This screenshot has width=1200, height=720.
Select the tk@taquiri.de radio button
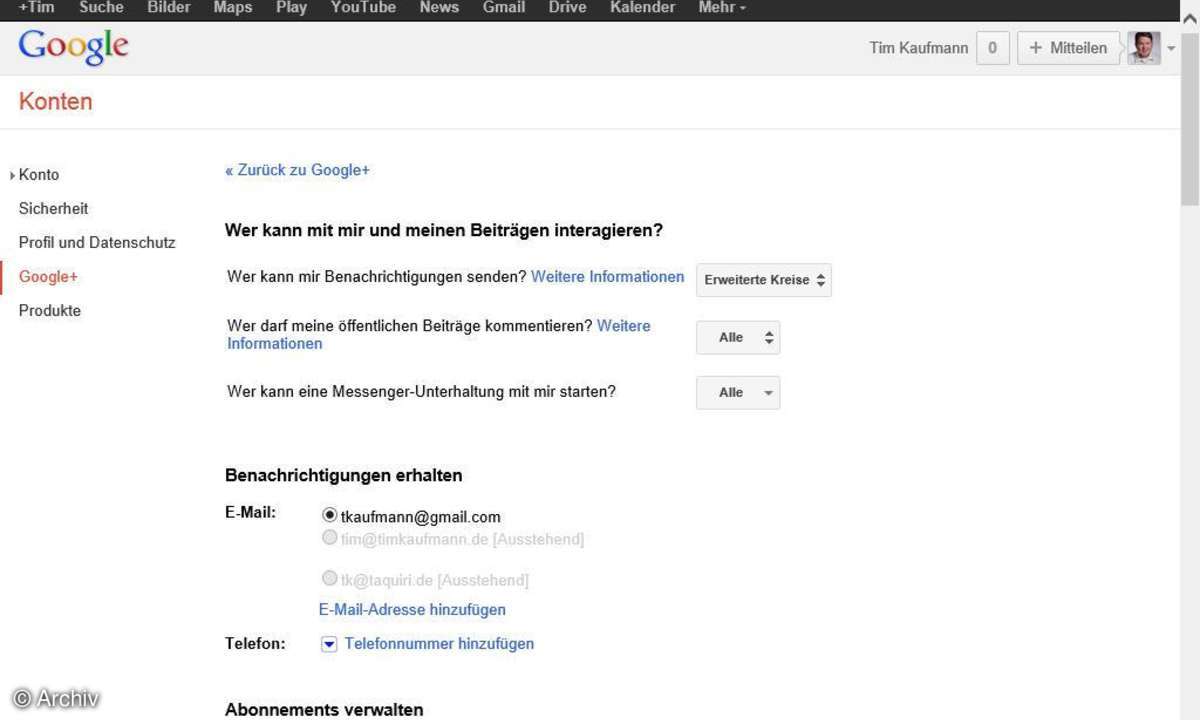[x=330, y=578]
